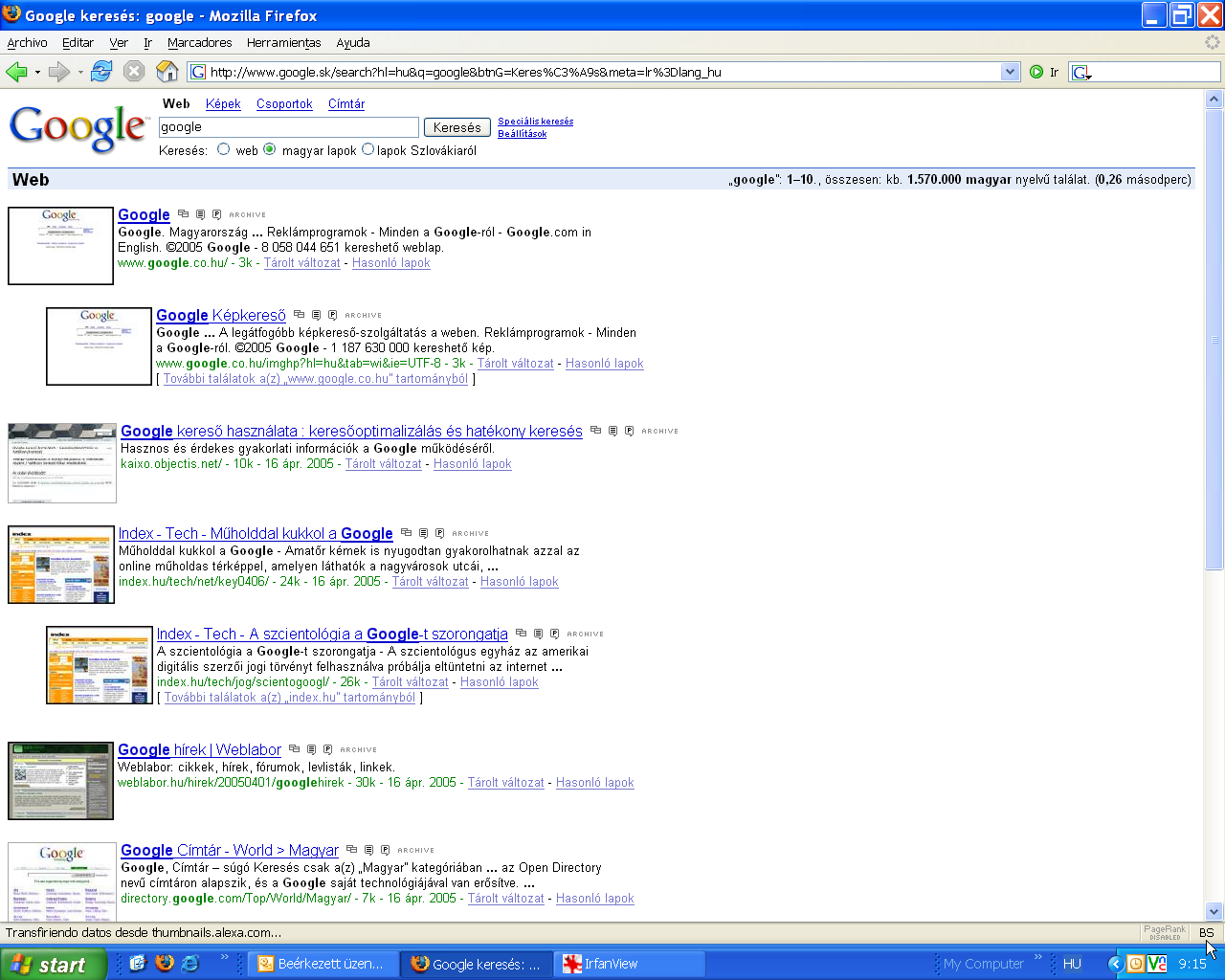Click the second small icon beside the first Google result
The image size is (1225, 980).
[200, 214]
